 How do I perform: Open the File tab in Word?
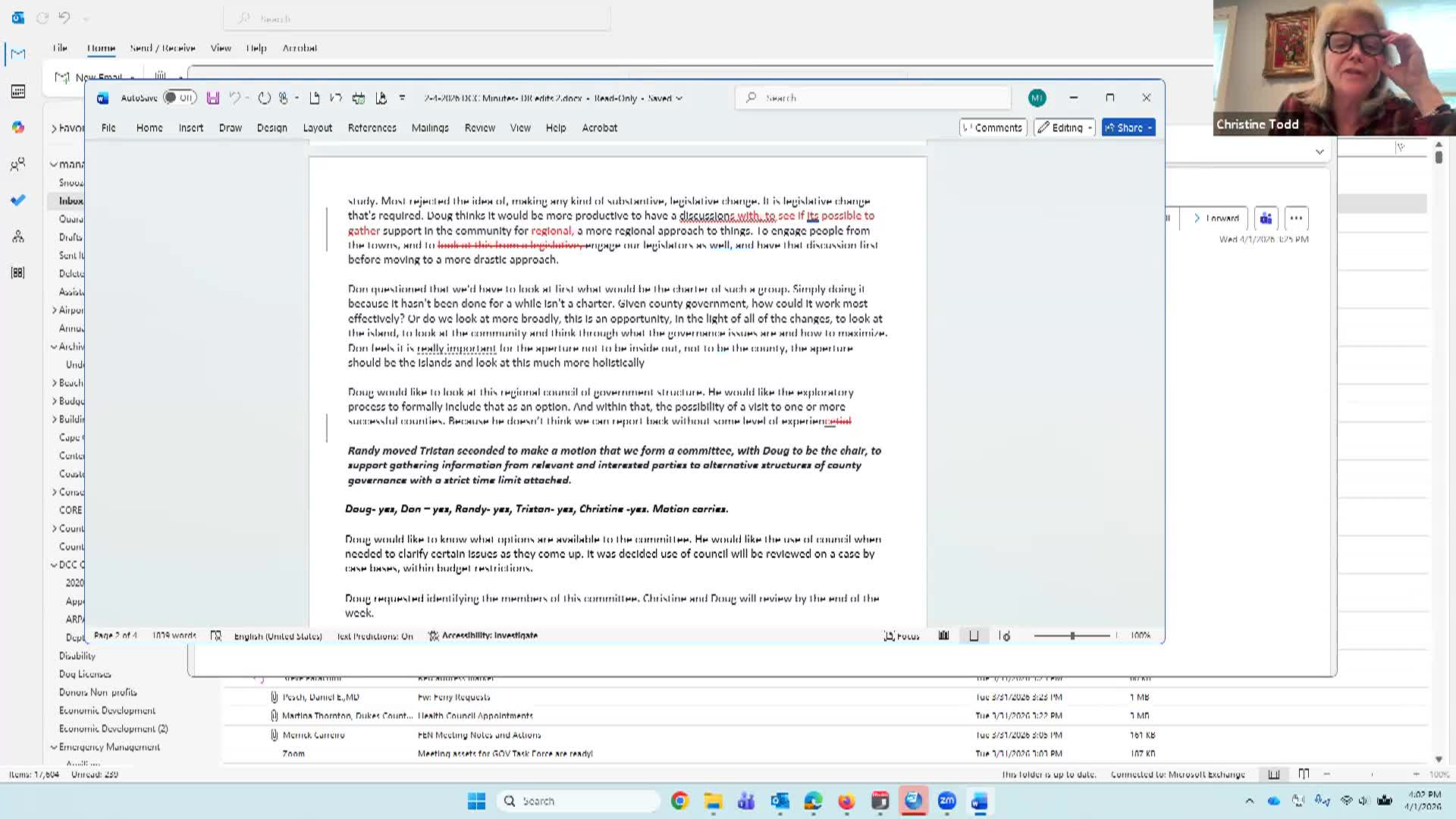click(108, 127)
